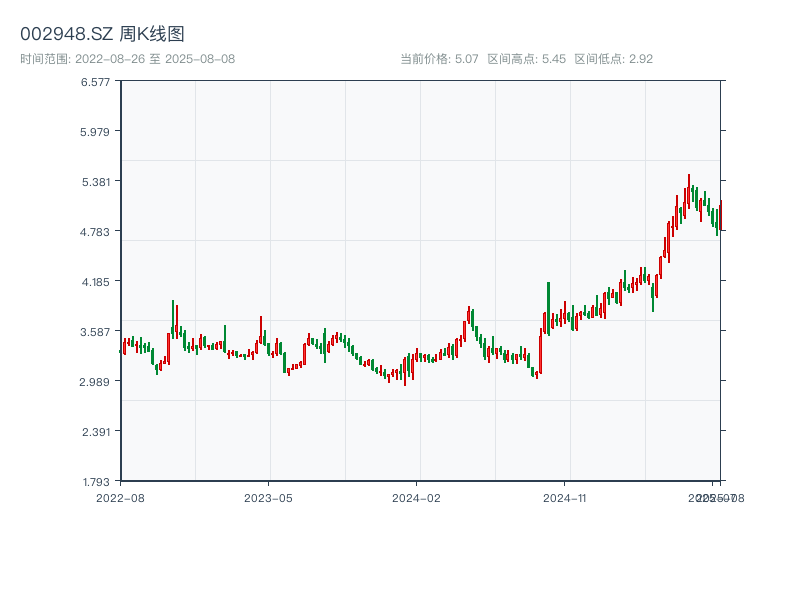800x600 pixels.
Task: Select the 时间范围 date range text
Action: click(128, 59)
